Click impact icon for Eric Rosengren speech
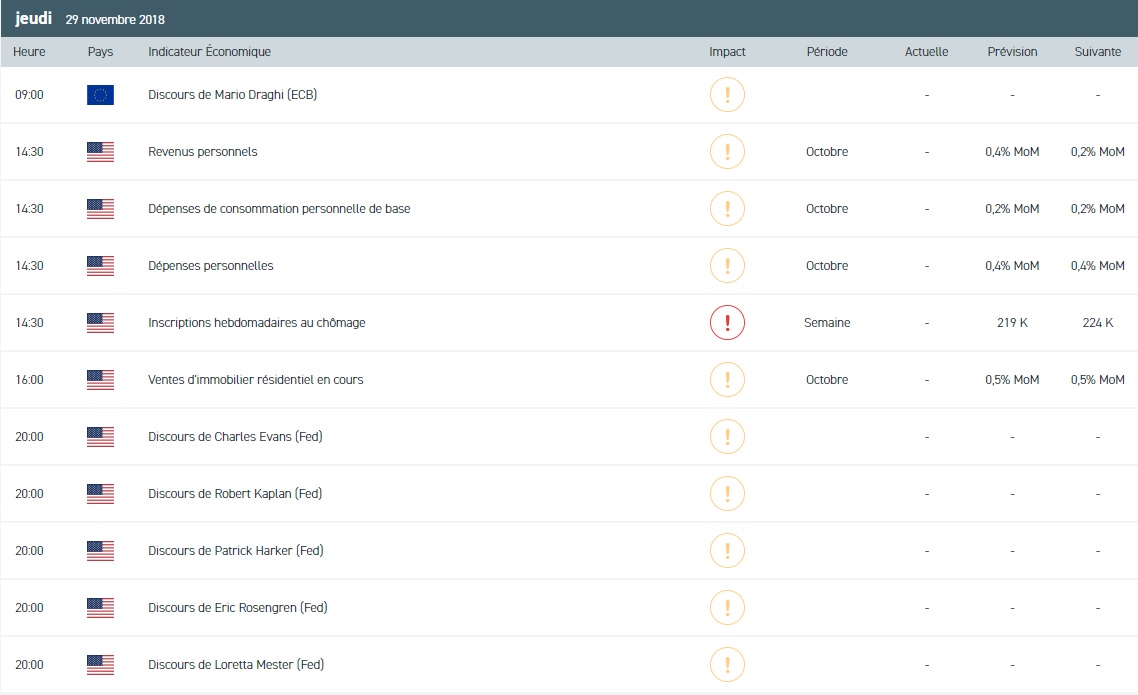The width and height of the screenshot is (1138, 695). [727, 608]
